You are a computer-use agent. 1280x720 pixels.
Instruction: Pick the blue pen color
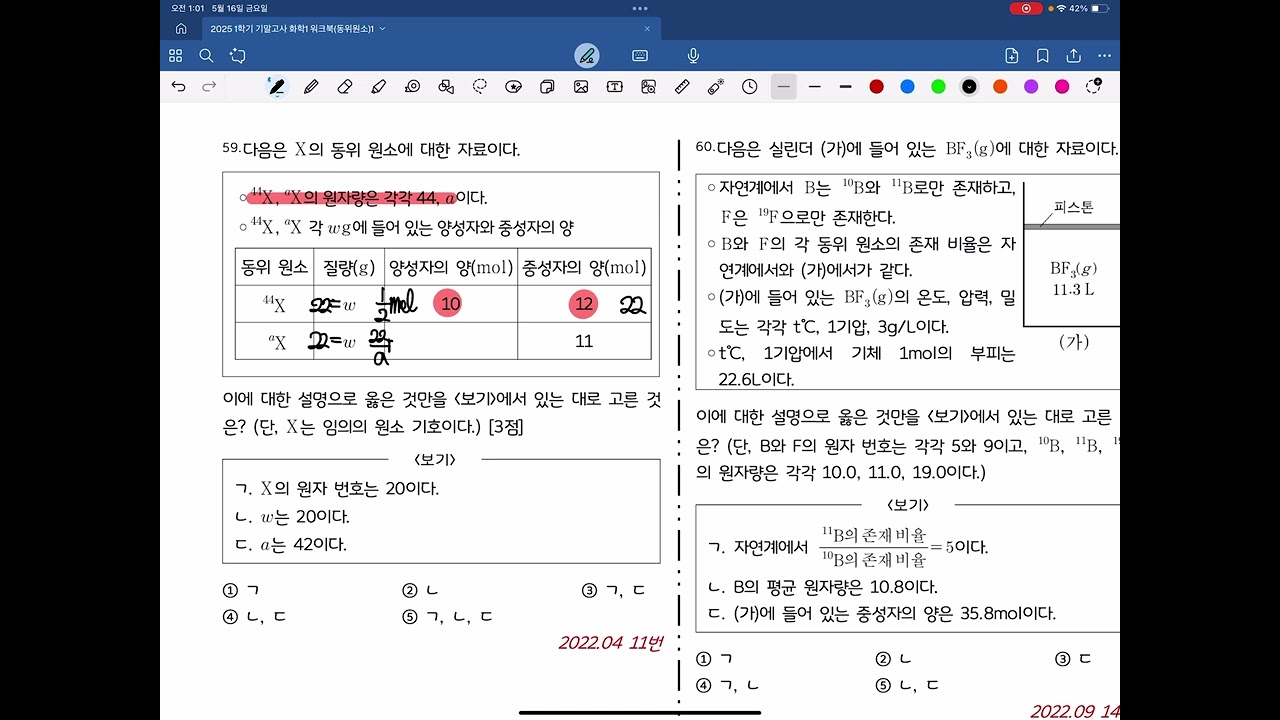907,87
